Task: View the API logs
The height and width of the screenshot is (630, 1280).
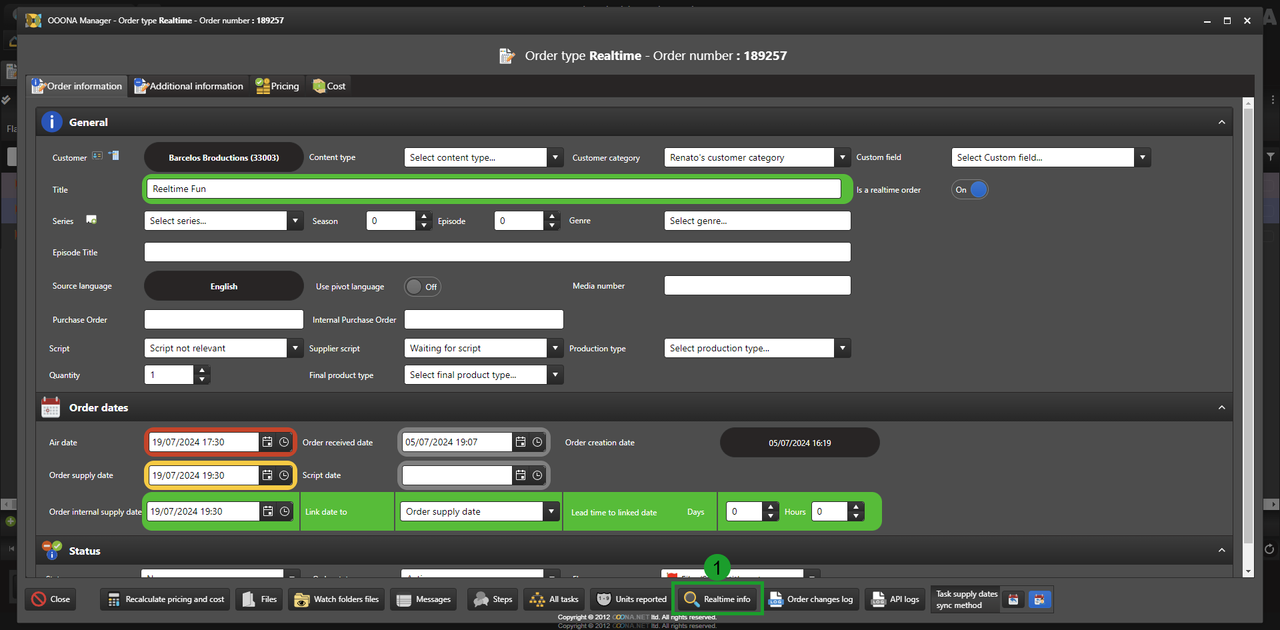Action: click(x=894, y=599)
